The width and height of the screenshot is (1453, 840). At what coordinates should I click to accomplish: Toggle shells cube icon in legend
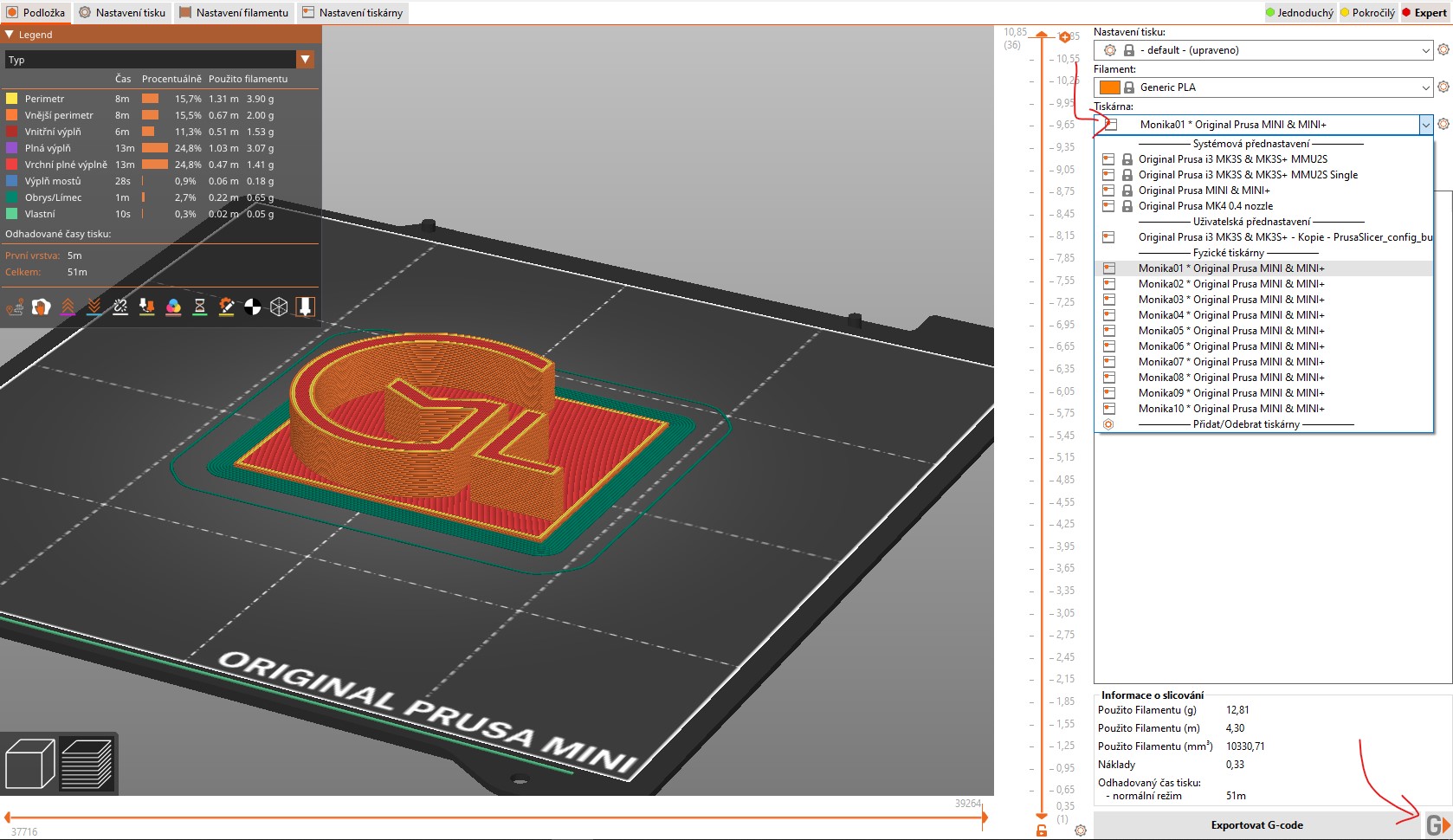279,307
